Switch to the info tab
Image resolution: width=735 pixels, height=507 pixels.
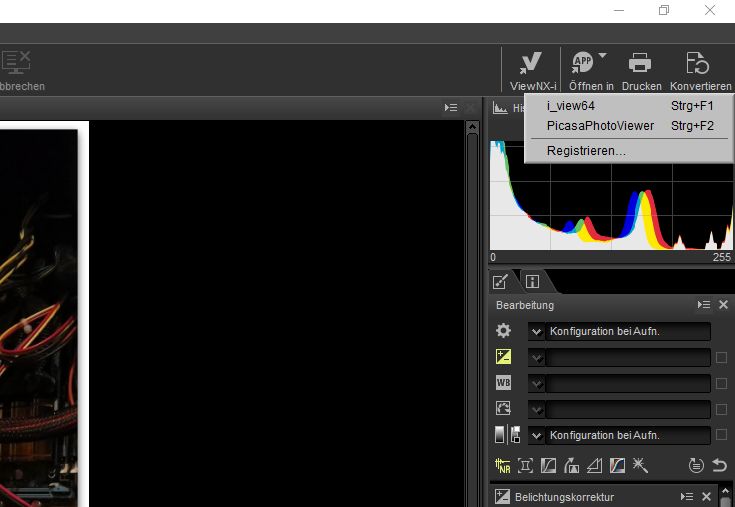532,281
